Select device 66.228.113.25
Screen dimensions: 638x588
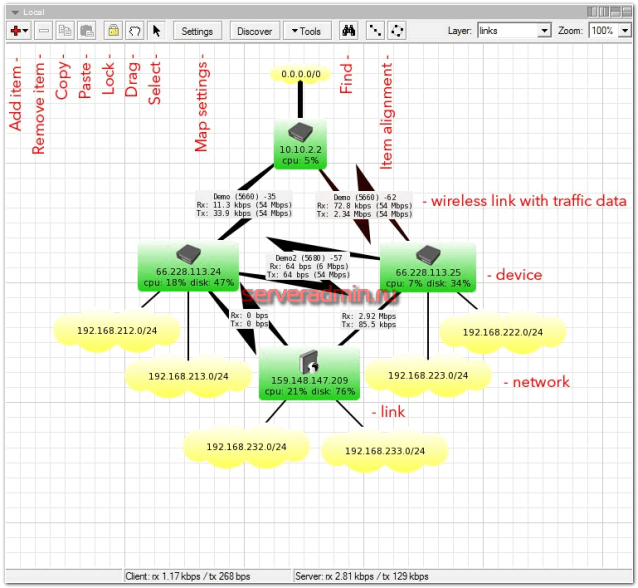(x=428, y=267)
